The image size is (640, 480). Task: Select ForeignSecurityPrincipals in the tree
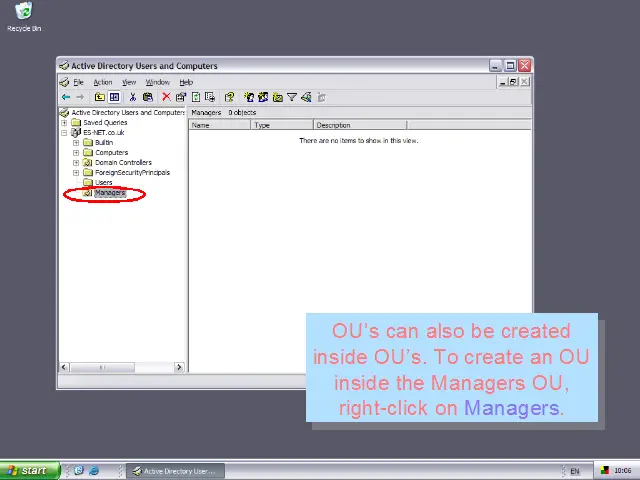[x=132, y=173]
